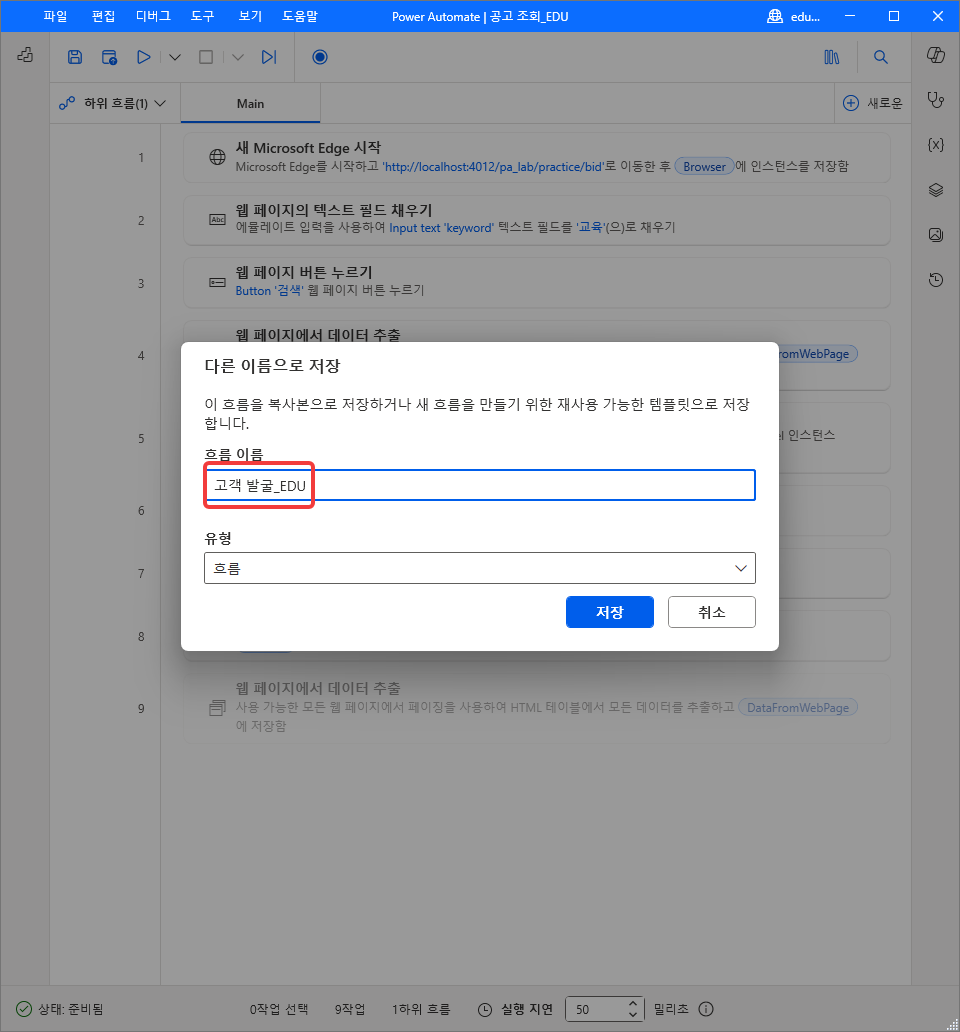Open the Actions pane icon on the left

point(25,55)
